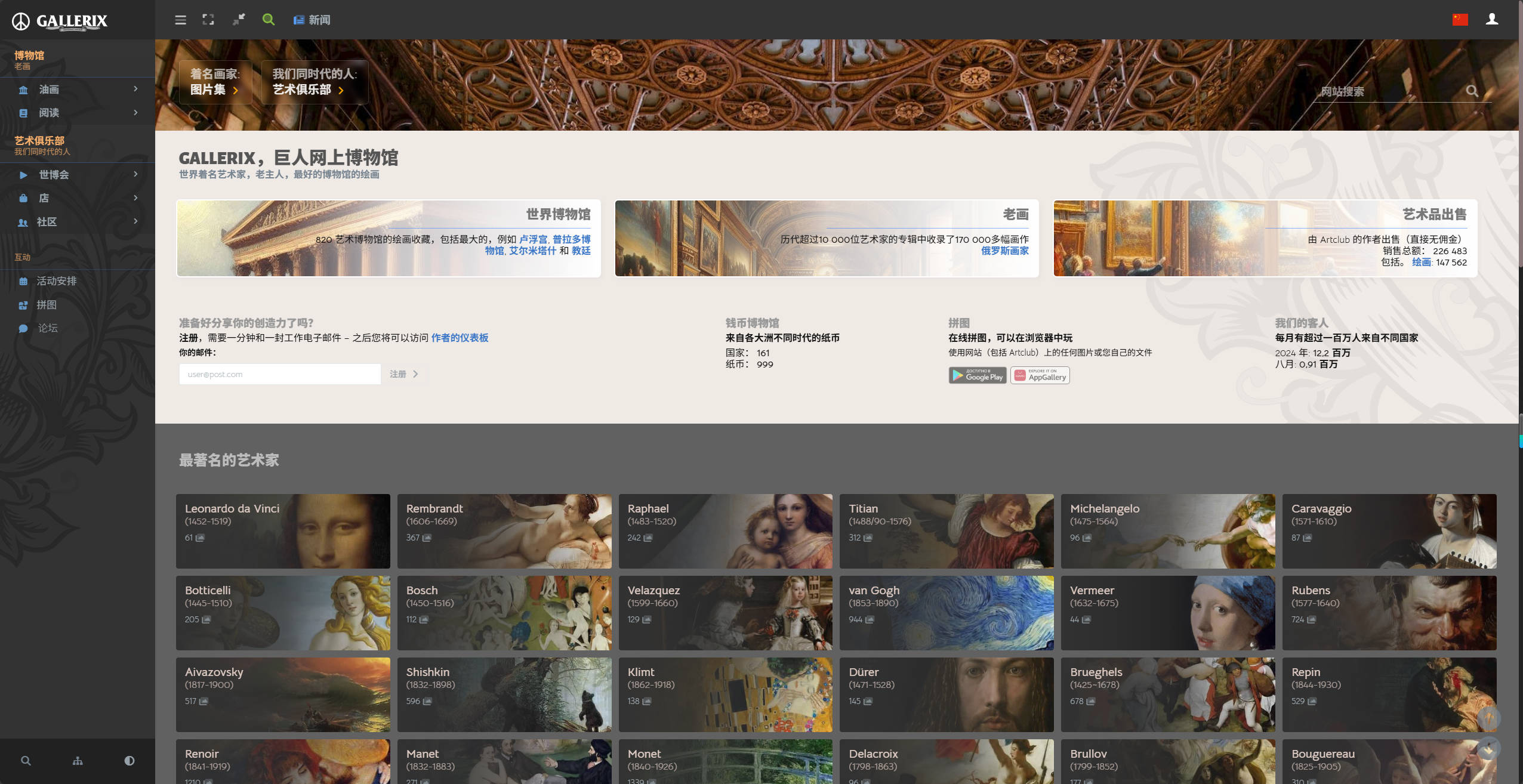Toggle dark/light contrast icon in bottom sidebar
The height and width of the screenshot is (784, 1523).
pos(129,761)
